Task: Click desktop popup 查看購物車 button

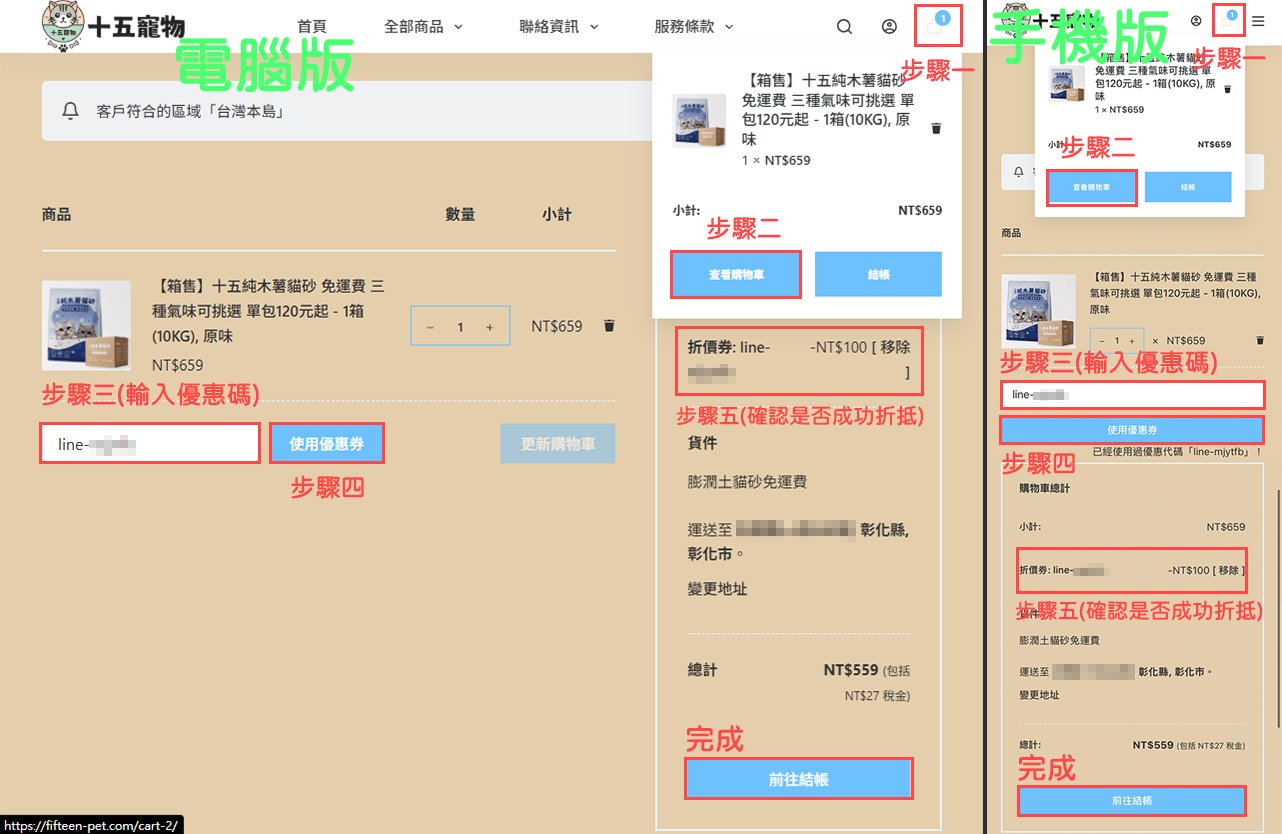Action: tap(736, 274)
